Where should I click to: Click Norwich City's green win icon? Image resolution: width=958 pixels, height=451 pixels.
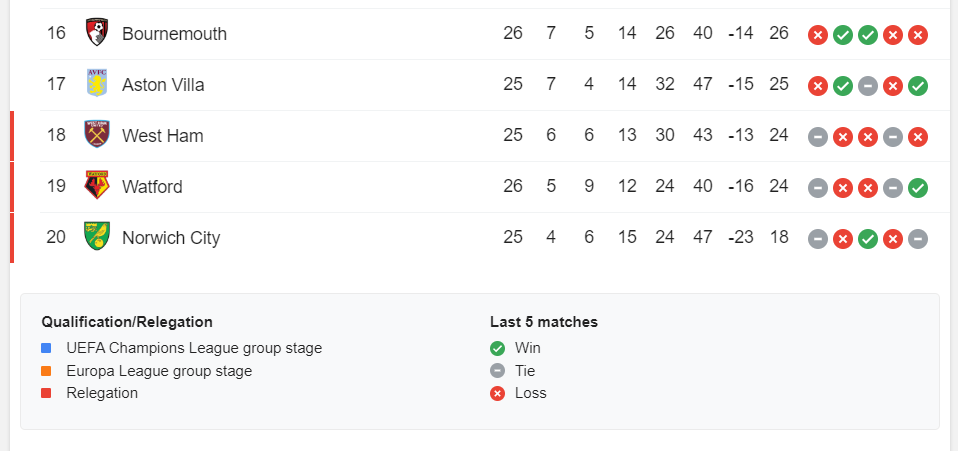[x=868, y=238]
